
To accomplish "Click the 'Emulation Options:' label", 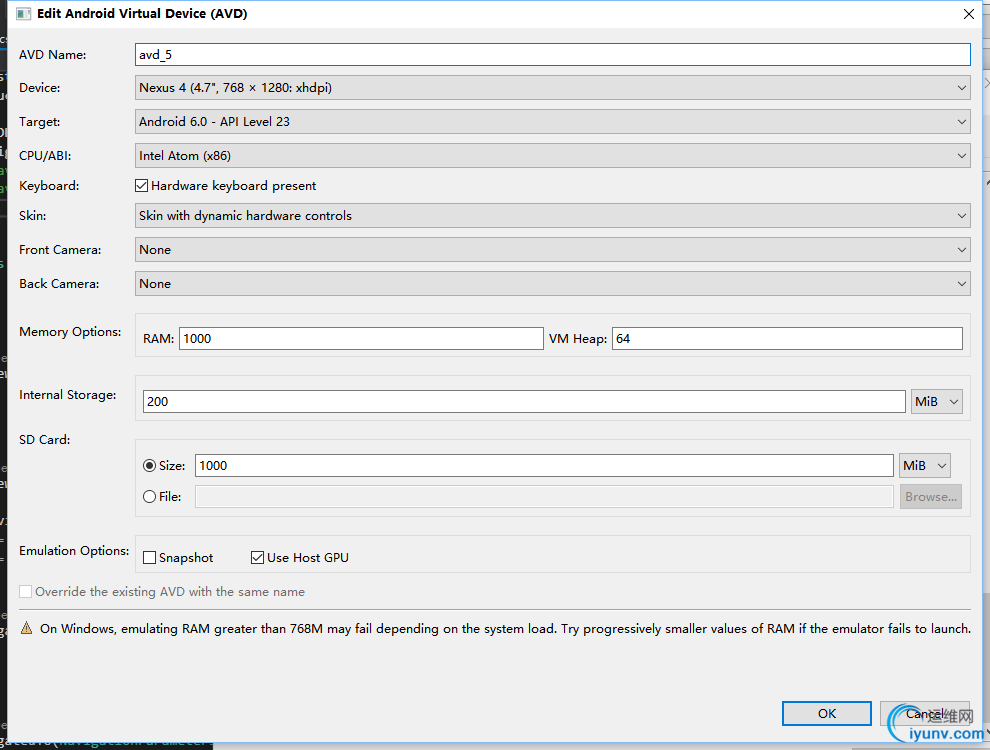I will click(x=74, y=551).
